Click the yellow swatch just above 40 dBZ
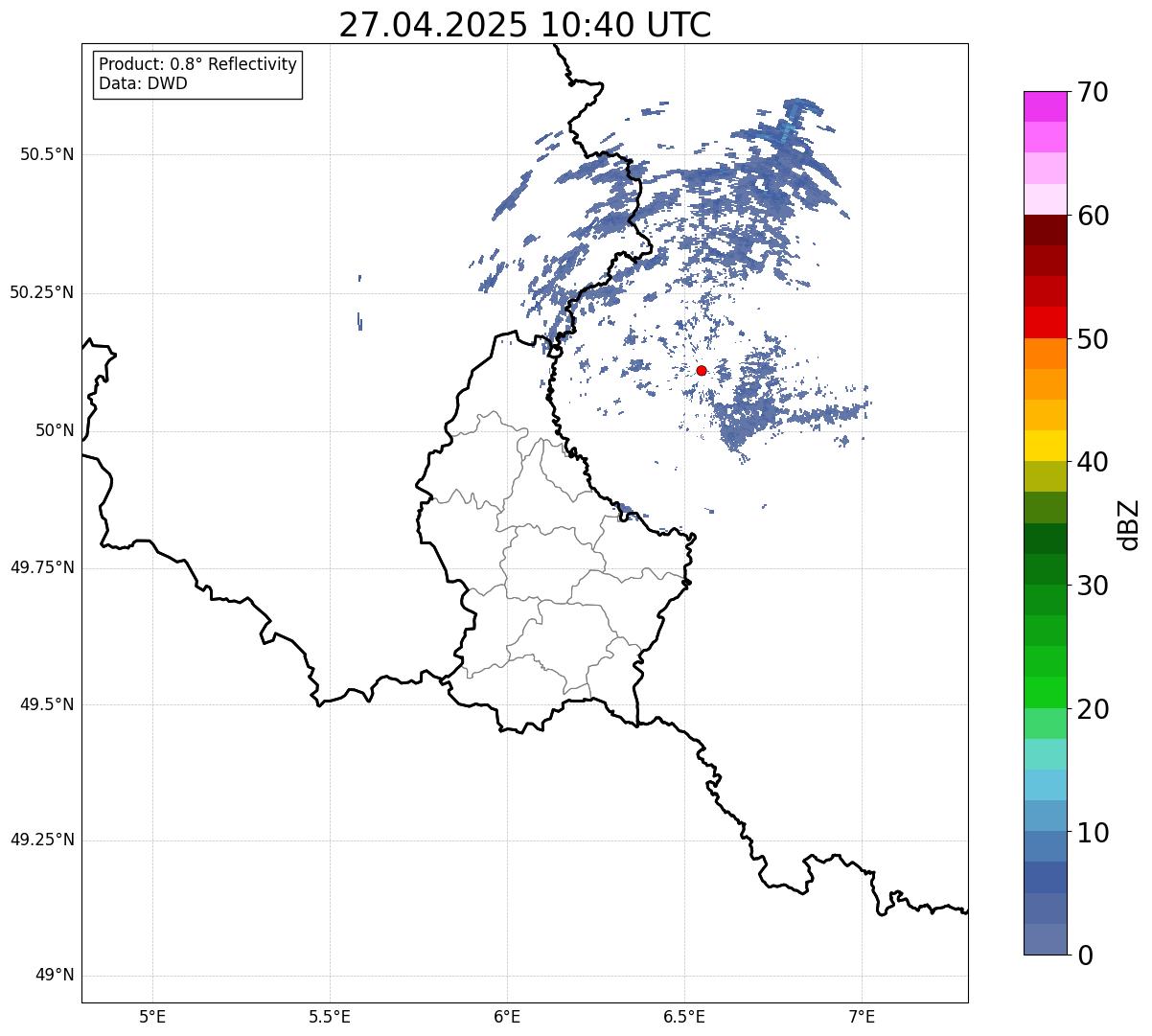The width and height of the screenshot is (1152, 1036). 1045,446
